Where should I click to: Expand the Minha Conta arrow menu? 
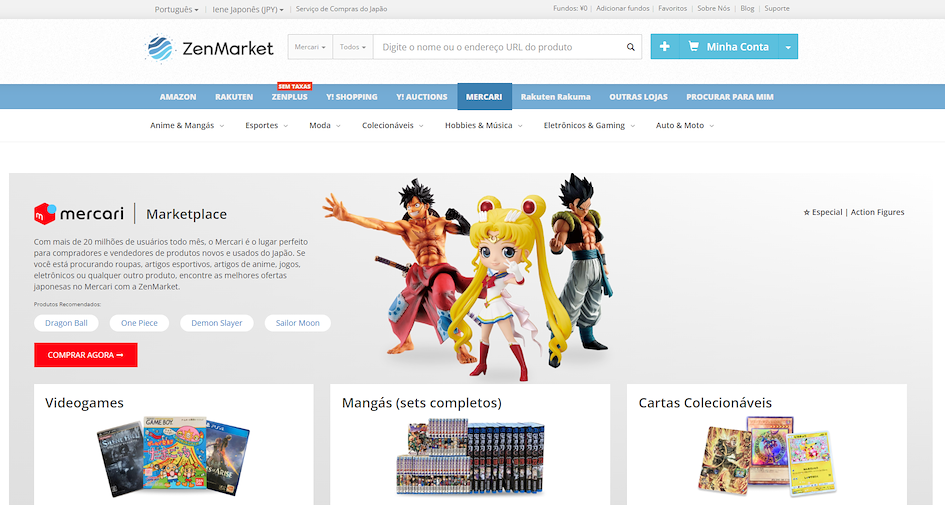788,47
